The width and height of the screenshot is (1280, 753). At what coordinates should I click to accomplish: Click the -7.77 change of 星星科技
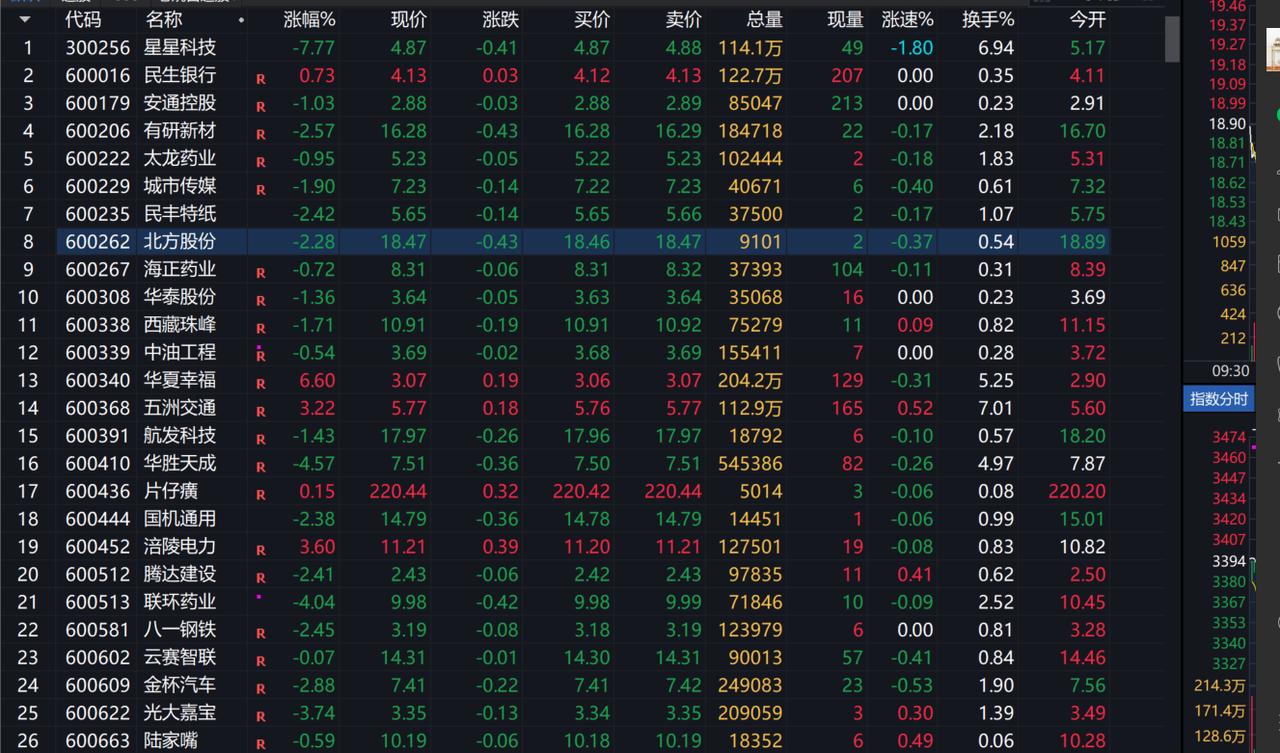(x=315, y=47)
